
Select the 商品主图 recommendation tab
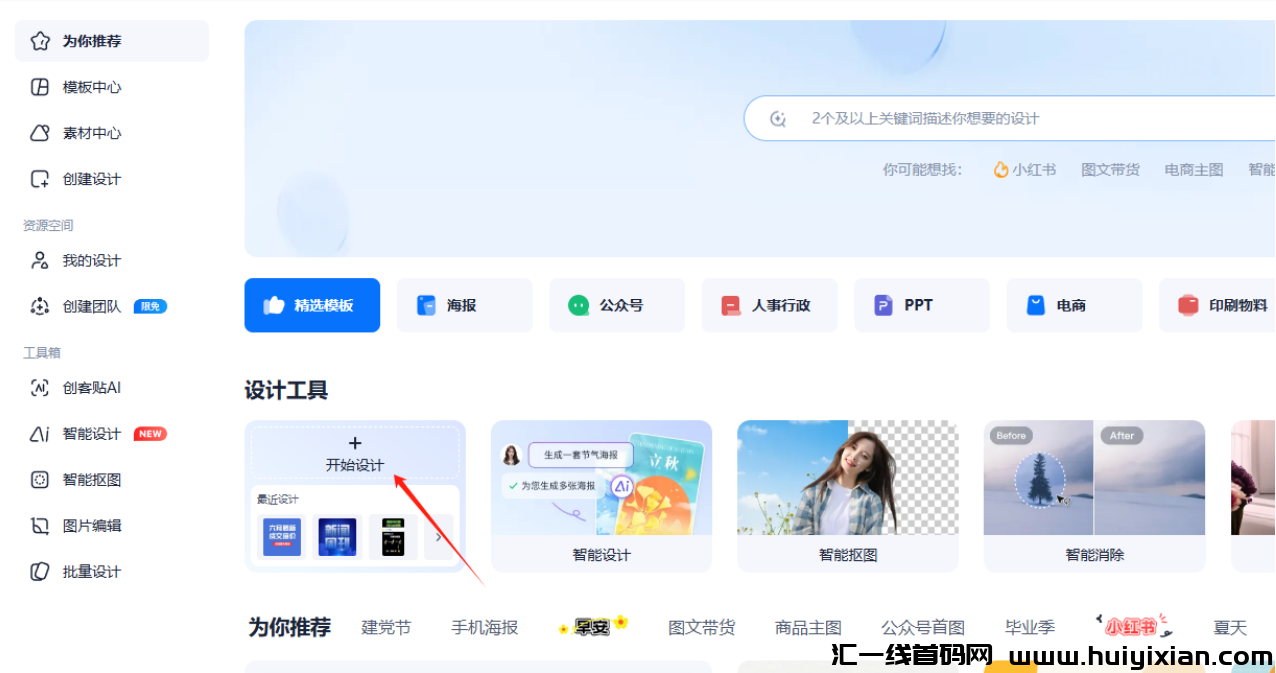point(809,627)
